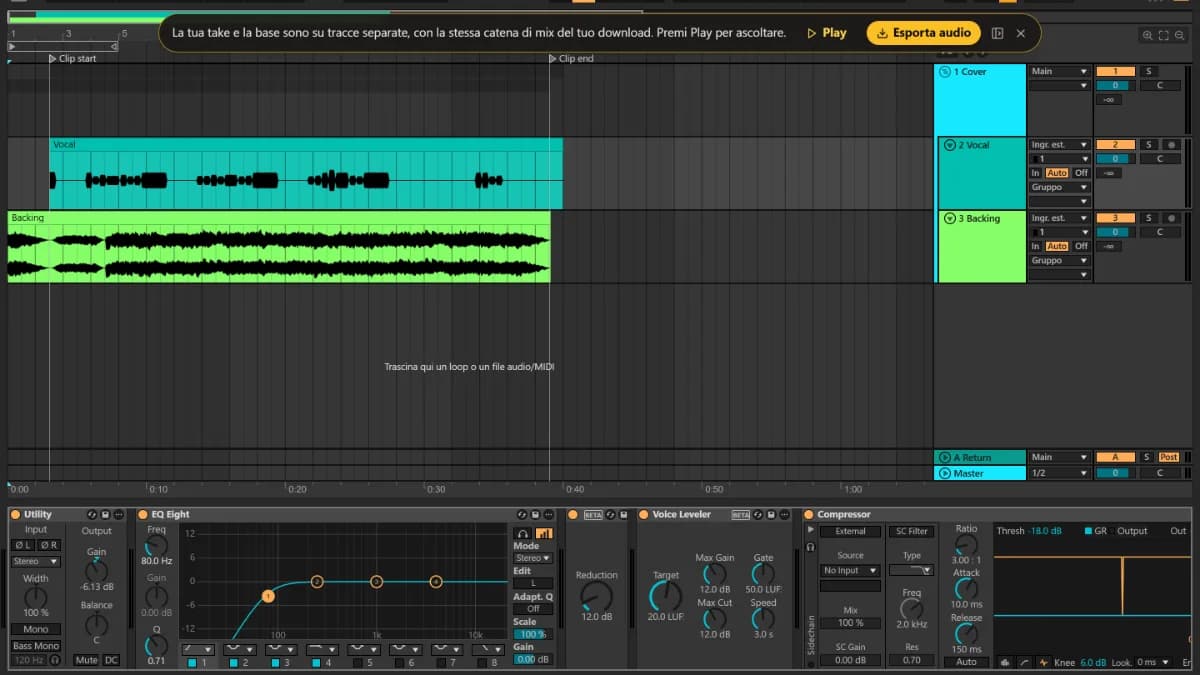The image size is (1200, 675).
Task: Click the EQ Eight hot-swap icon
Action: (522, 514)
